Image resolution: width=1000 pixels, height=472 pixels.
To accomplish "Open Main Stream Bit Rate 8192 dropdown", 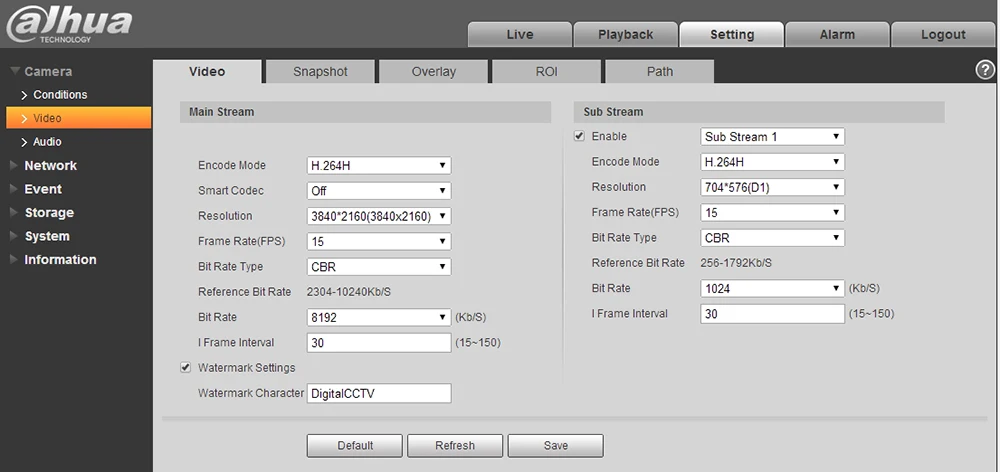I will tap(379, 317).
